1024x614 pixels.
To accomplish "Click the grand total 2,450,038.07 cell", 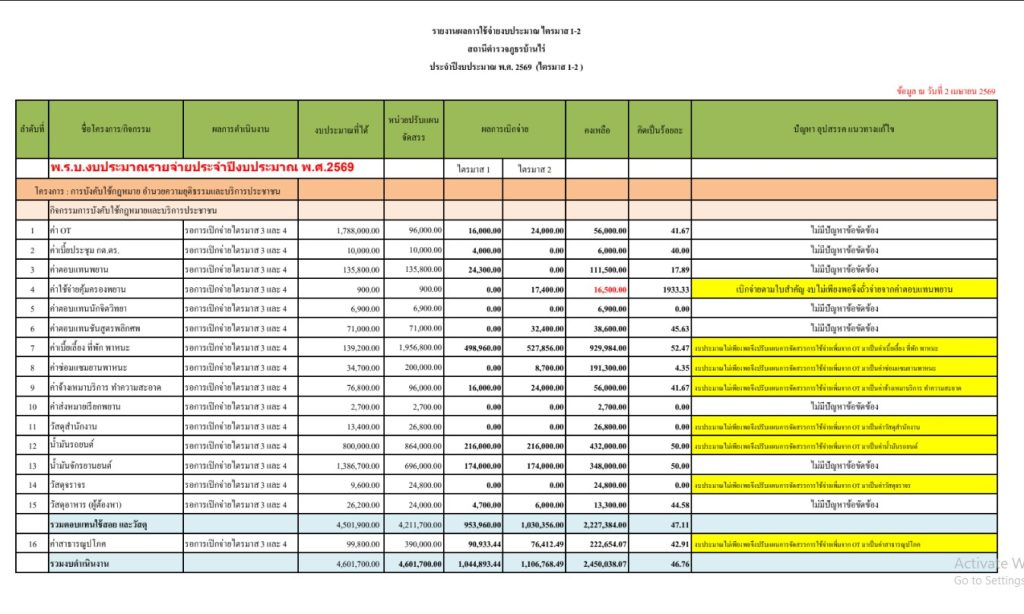I will [597, 564].
